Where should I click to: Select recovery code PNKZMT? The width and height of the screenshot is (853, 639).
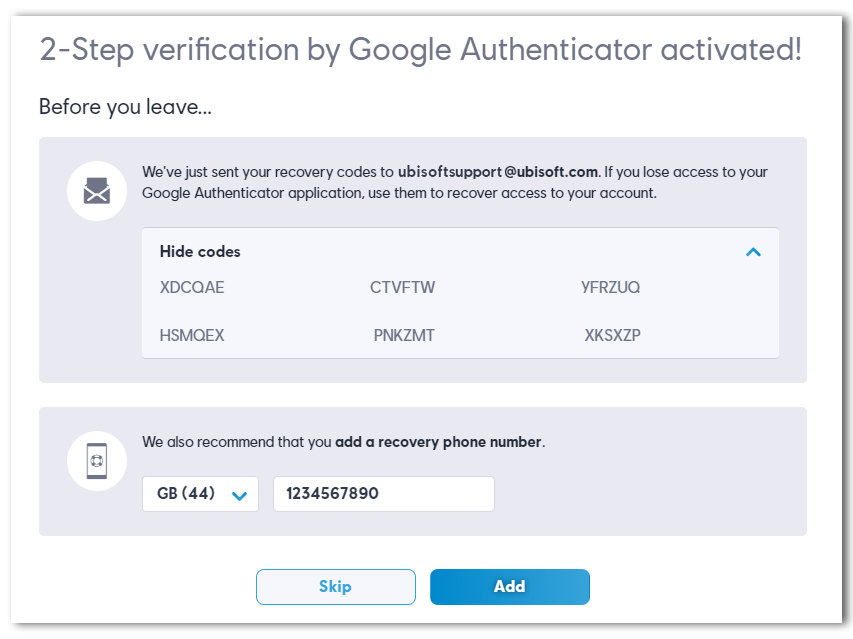(x=404, y=335)
